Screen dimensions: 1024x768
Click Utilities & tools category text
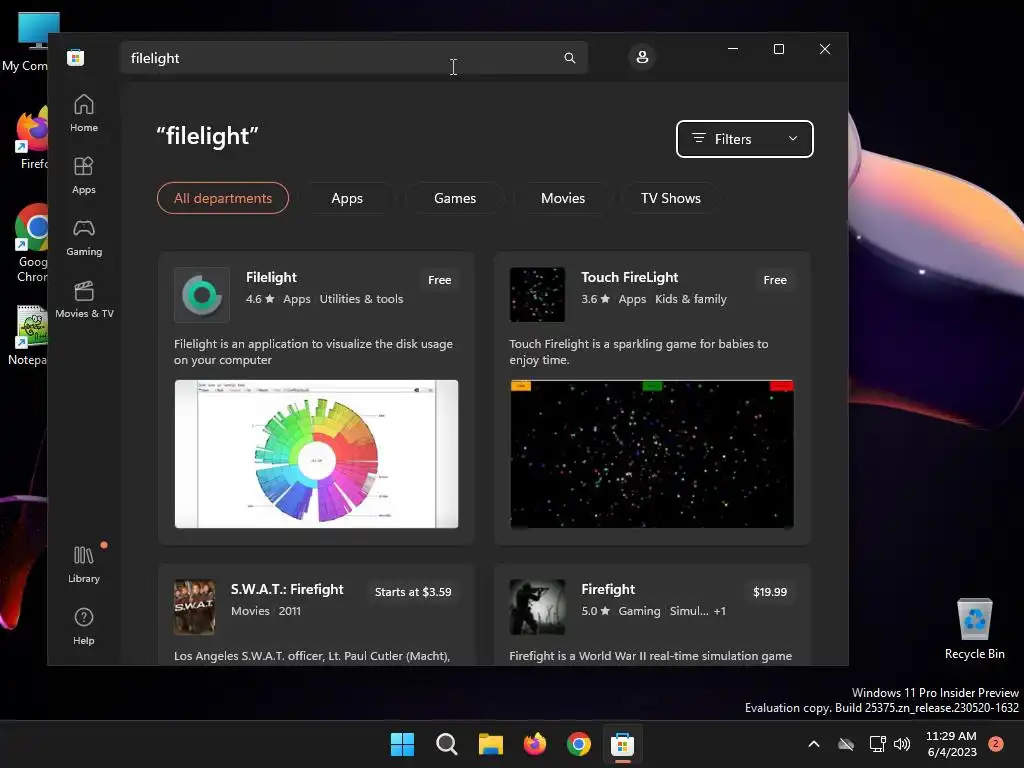click(361, 299)
